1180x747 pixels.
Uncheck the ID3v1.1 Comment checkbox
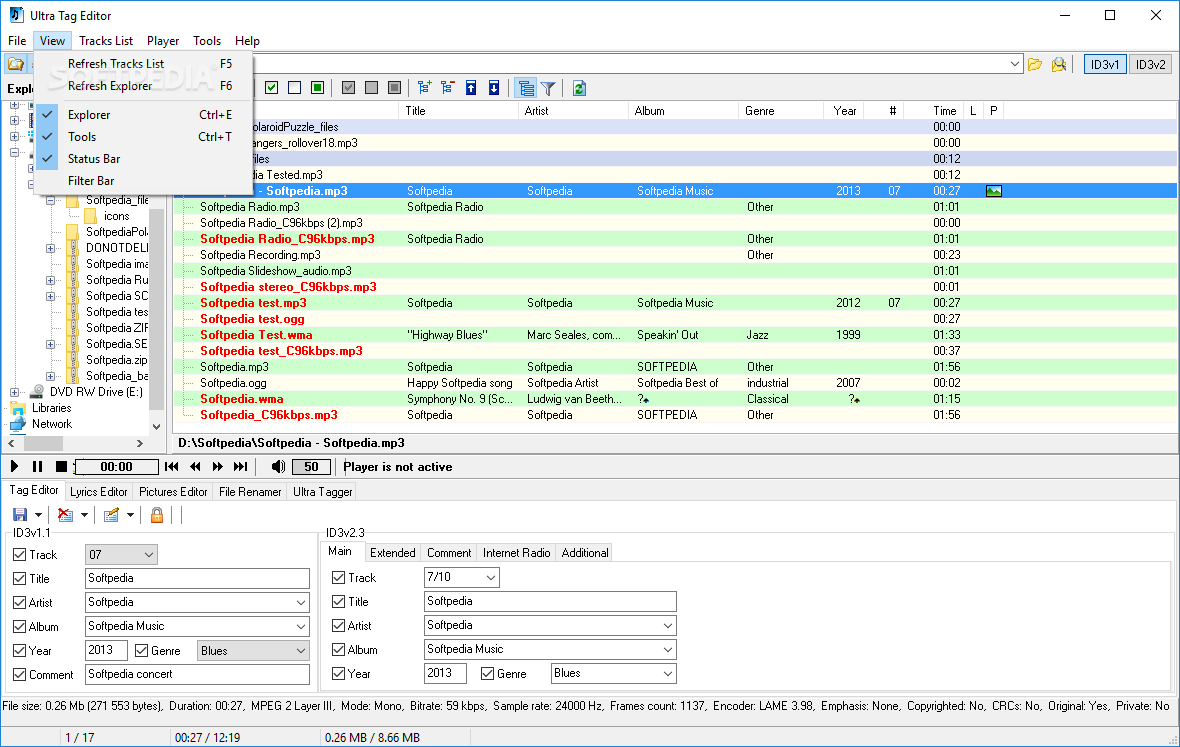[20, 675]
